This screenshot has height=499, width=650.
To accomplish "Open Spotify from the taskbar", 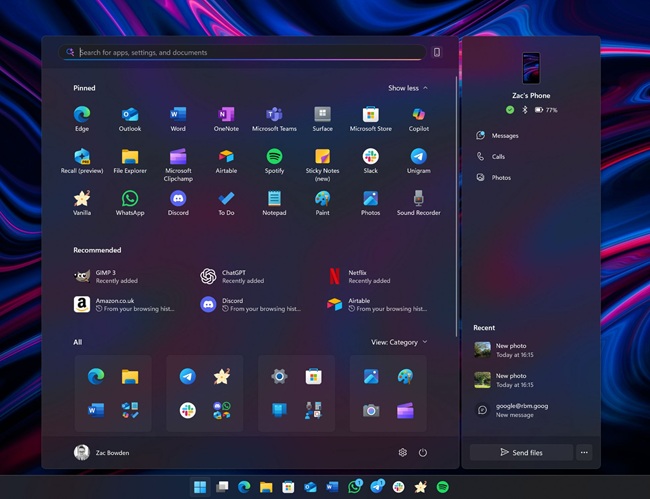I will [443, 487].
